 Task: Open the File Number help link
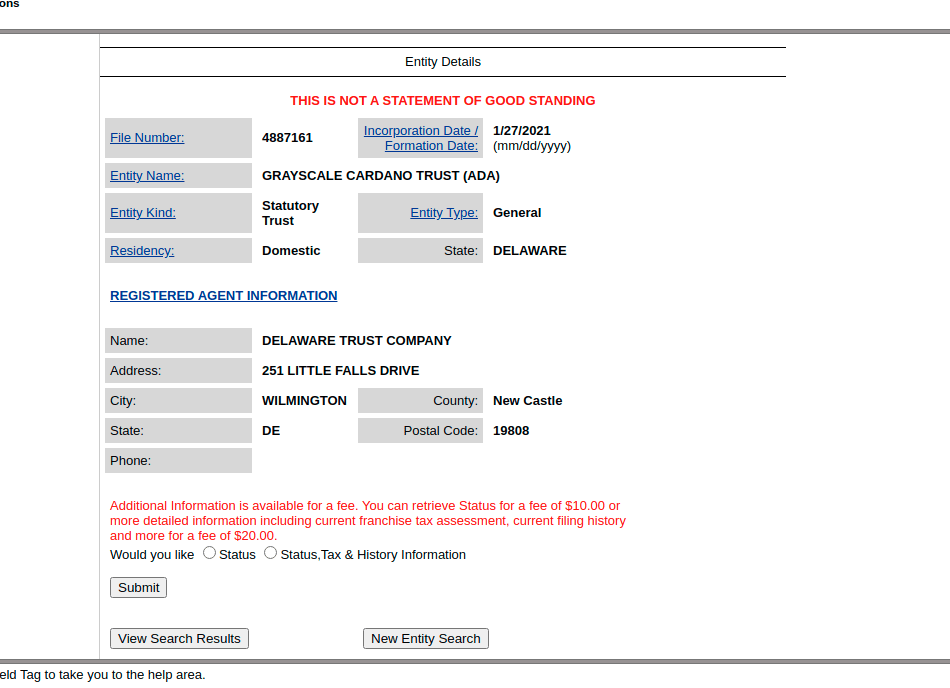pyautogui.click(x=147, y=138)
